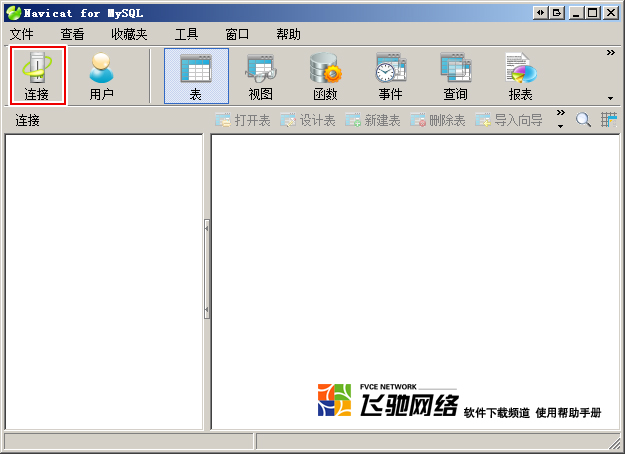Open the 收藏夹 (Favorites) menu
The image size is (625, 454).
[129, 34]
